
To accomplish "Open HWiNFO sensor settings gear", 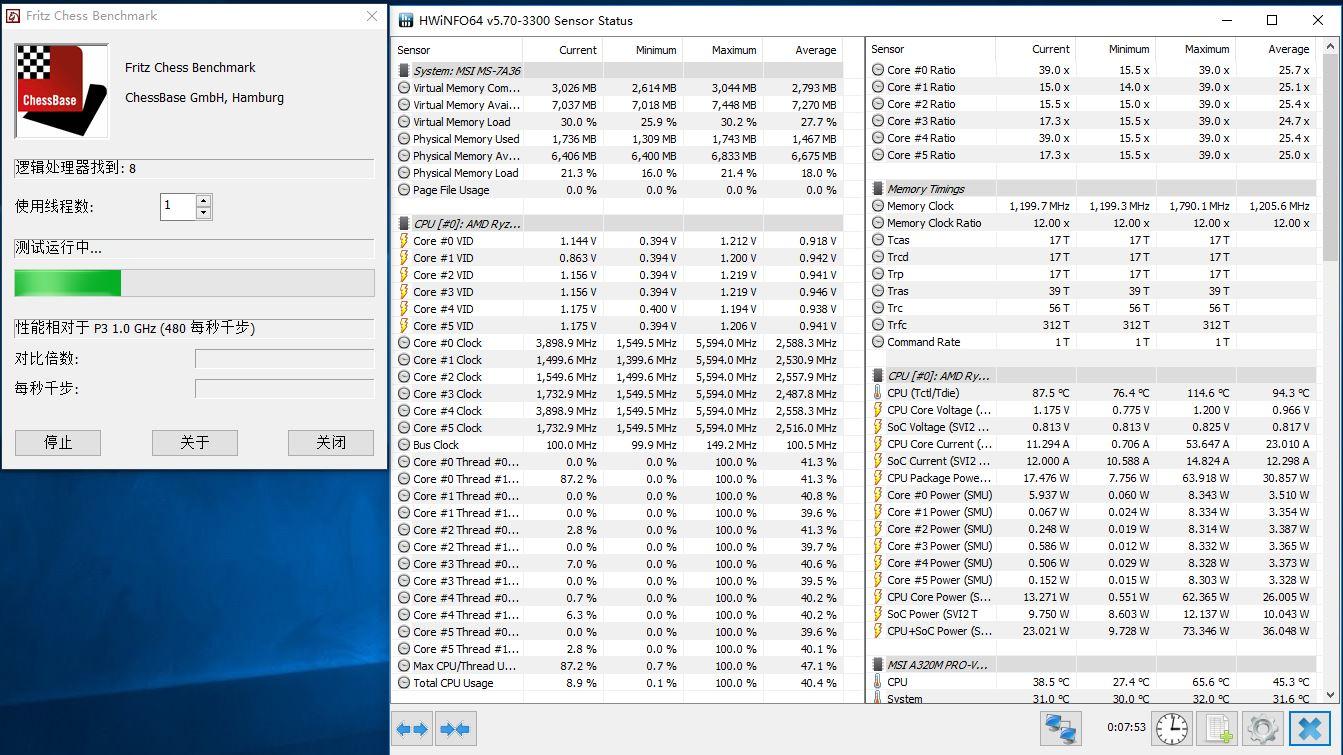I will (x=1262, y=729).
